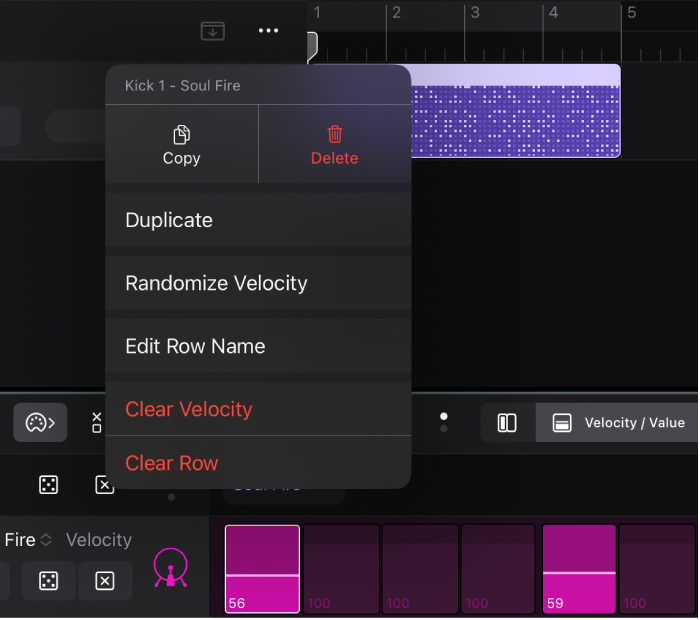Click bar 3 on the timeline ruler
The width and height of the screenshot is (700, 620).
click(x=475, y=13)
